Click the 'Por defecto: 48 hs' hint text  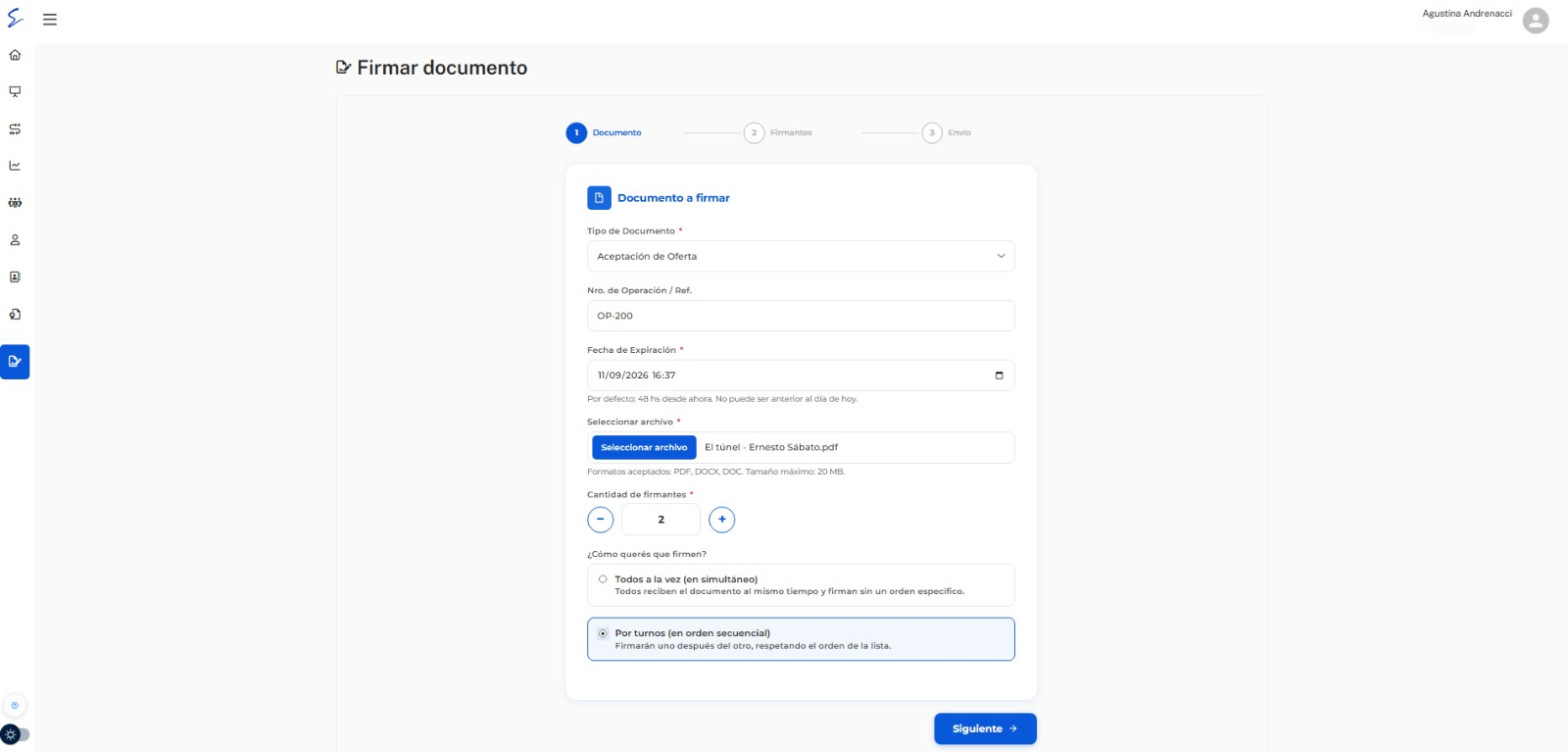point(722,399)
